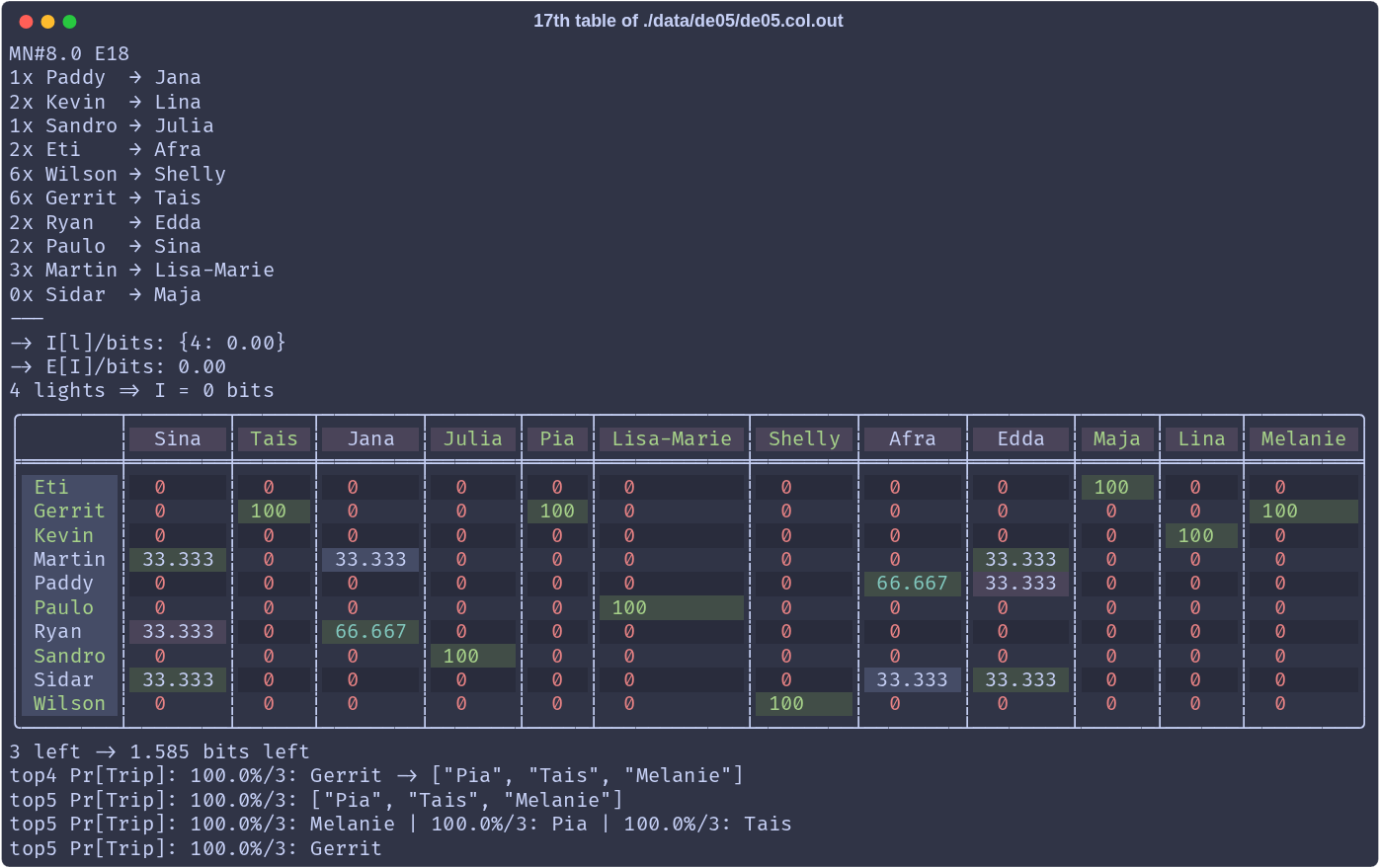Click the 33.333 cell for Ryan and Sina
This screenshot has width=1380, height=868.
[178, 631]
